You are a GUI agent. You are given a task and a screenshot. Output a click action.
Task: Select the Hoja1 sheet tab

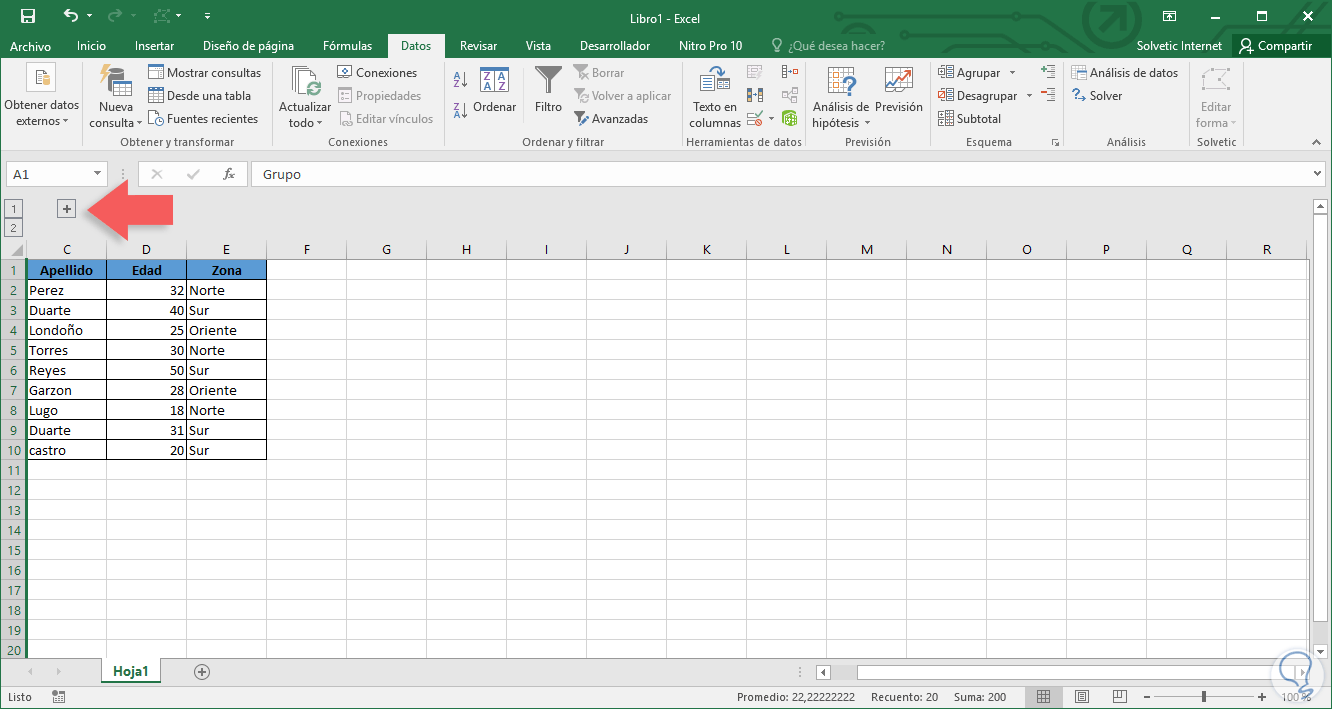131,671
